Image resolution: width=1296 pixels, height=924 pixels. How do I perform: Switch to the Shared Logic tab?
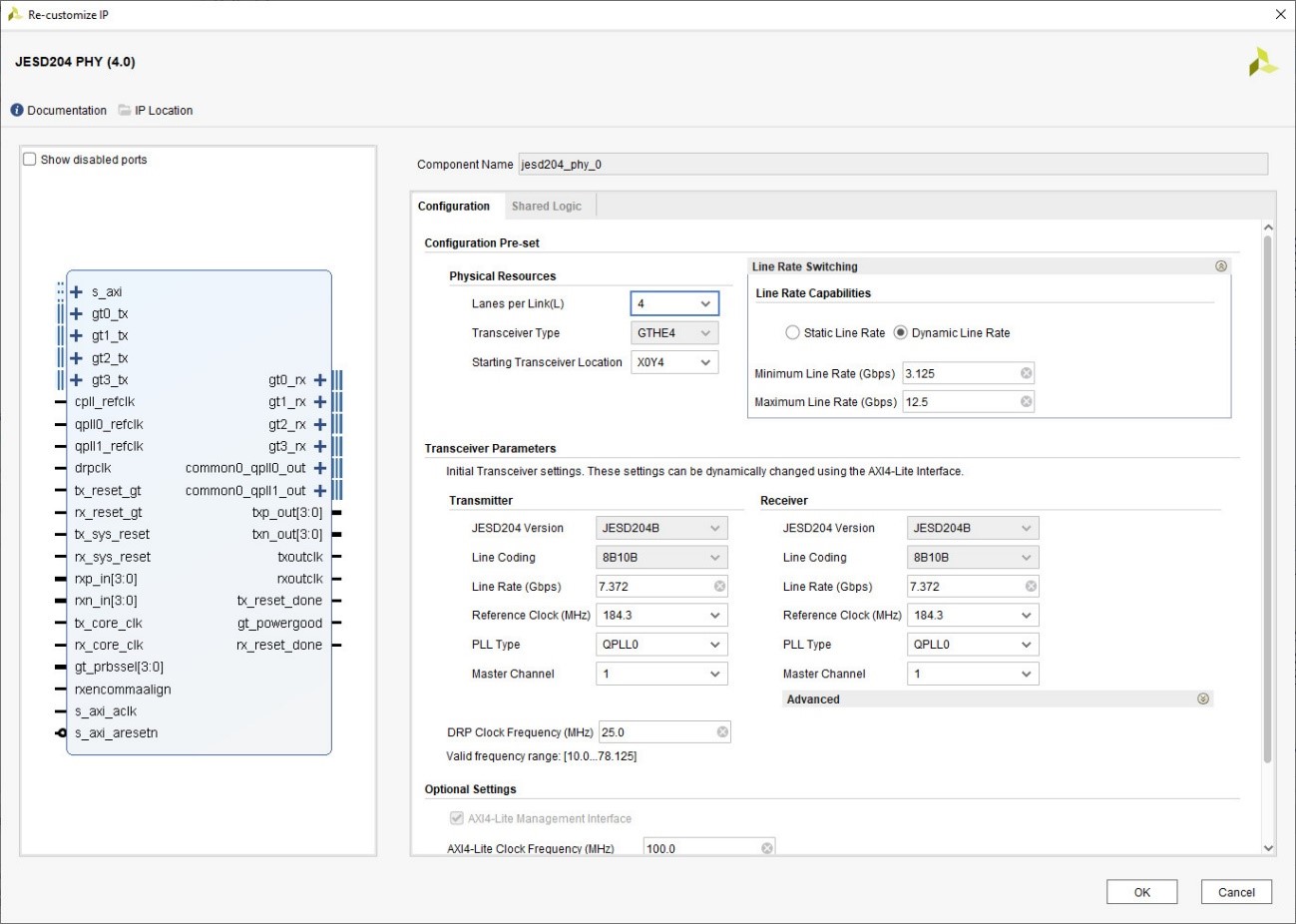point(546,207)
